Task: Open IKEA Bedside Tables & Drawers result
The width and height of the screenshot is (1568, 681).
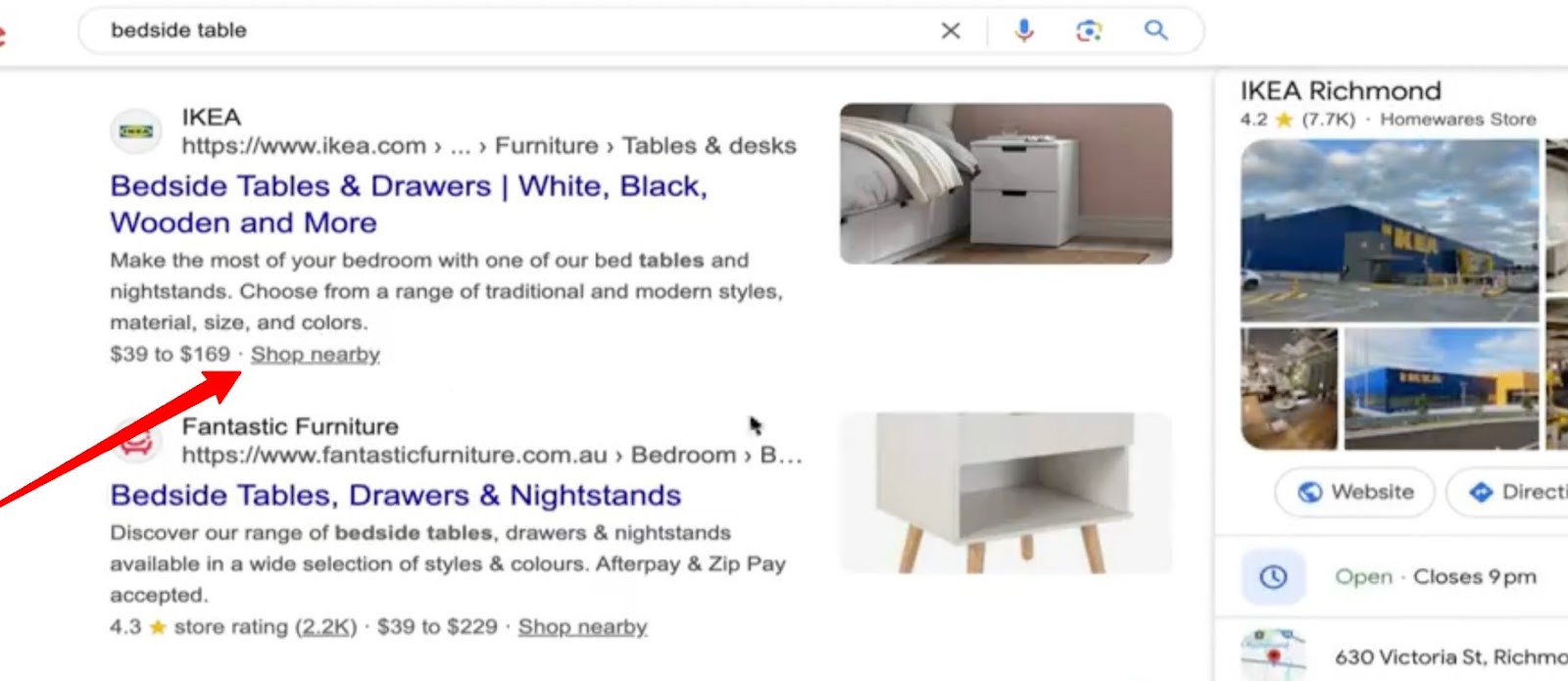Action: [x=409, y=204]
